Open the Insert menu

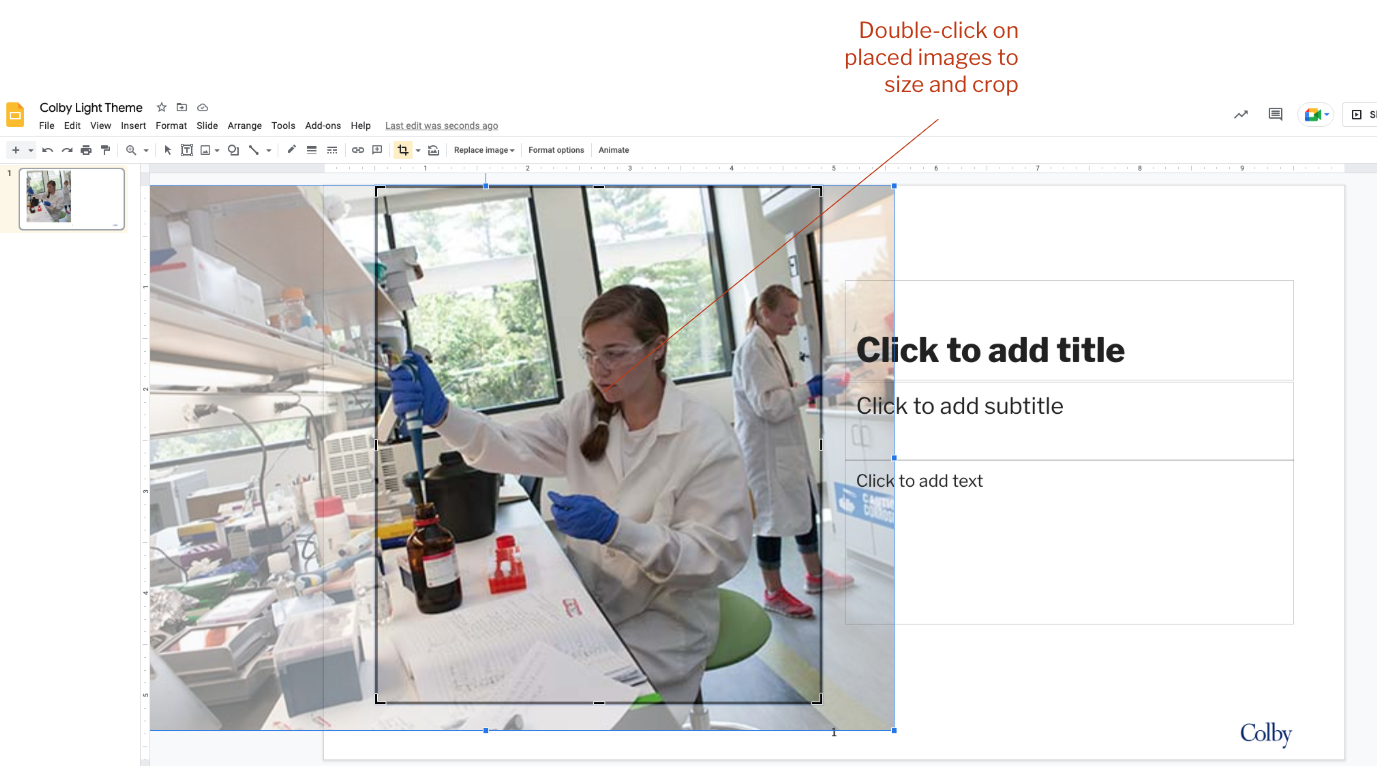point(134,126)
